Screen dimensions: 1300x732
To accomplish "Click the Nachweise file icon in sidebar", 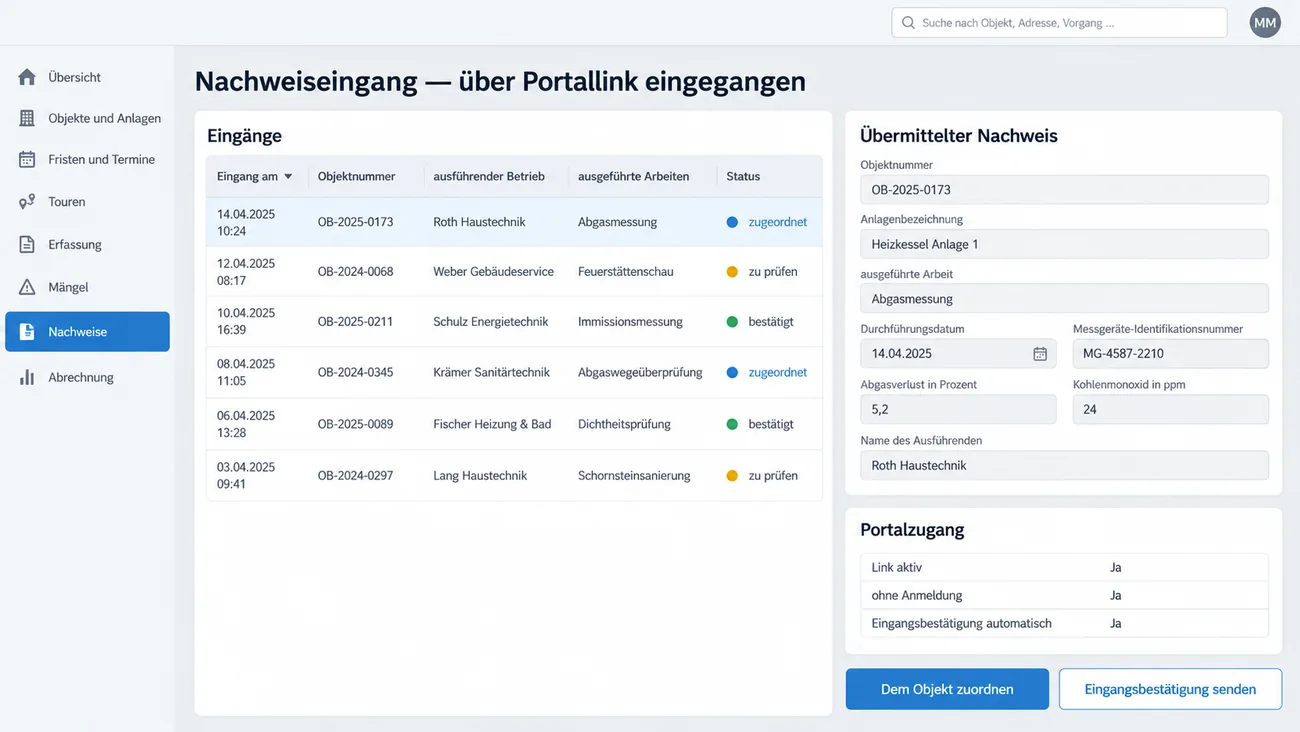I will point(27,332).
